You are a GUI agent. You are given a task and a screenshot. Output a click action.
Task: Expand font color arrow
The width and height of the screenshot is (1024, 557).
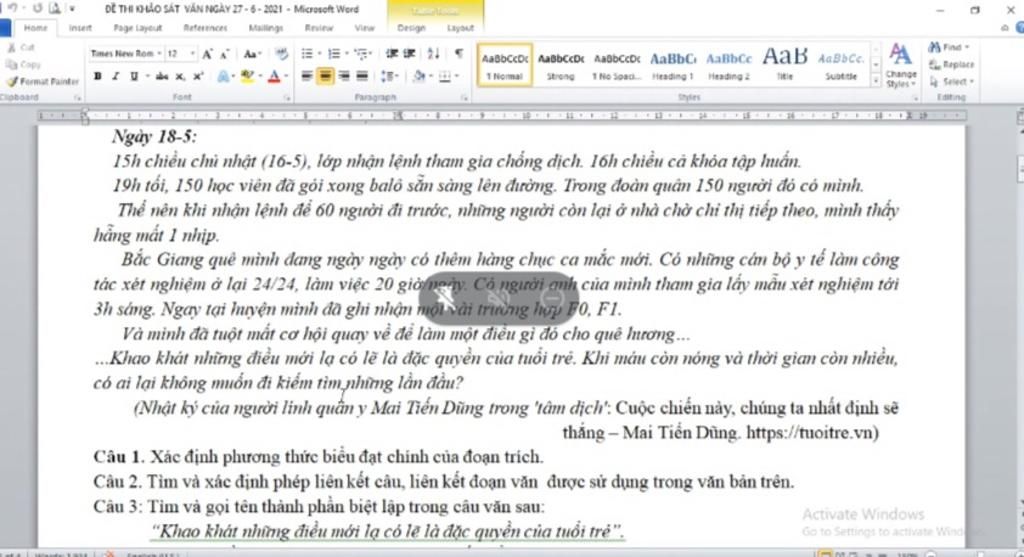point(285,76)
